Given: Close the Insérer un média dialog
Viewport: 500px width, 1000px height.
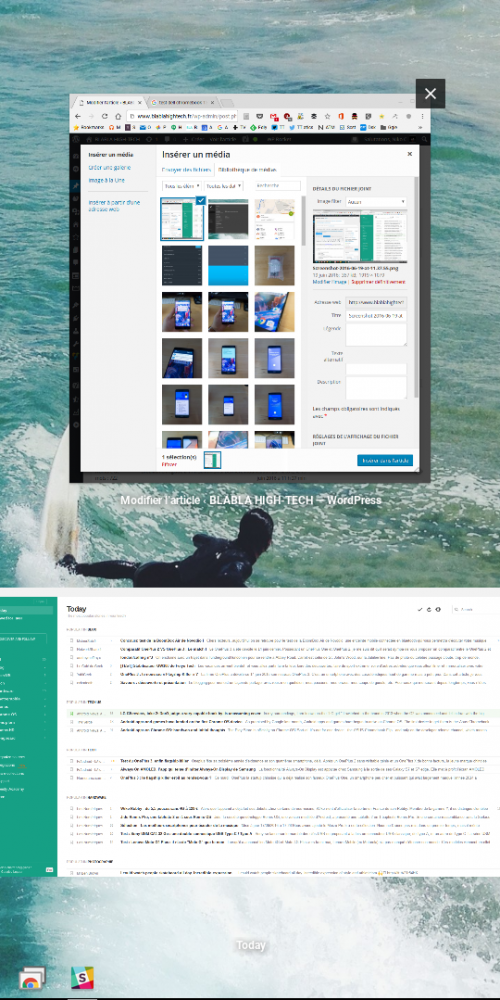Looking at the screenshot, I should tap(410, 154).
